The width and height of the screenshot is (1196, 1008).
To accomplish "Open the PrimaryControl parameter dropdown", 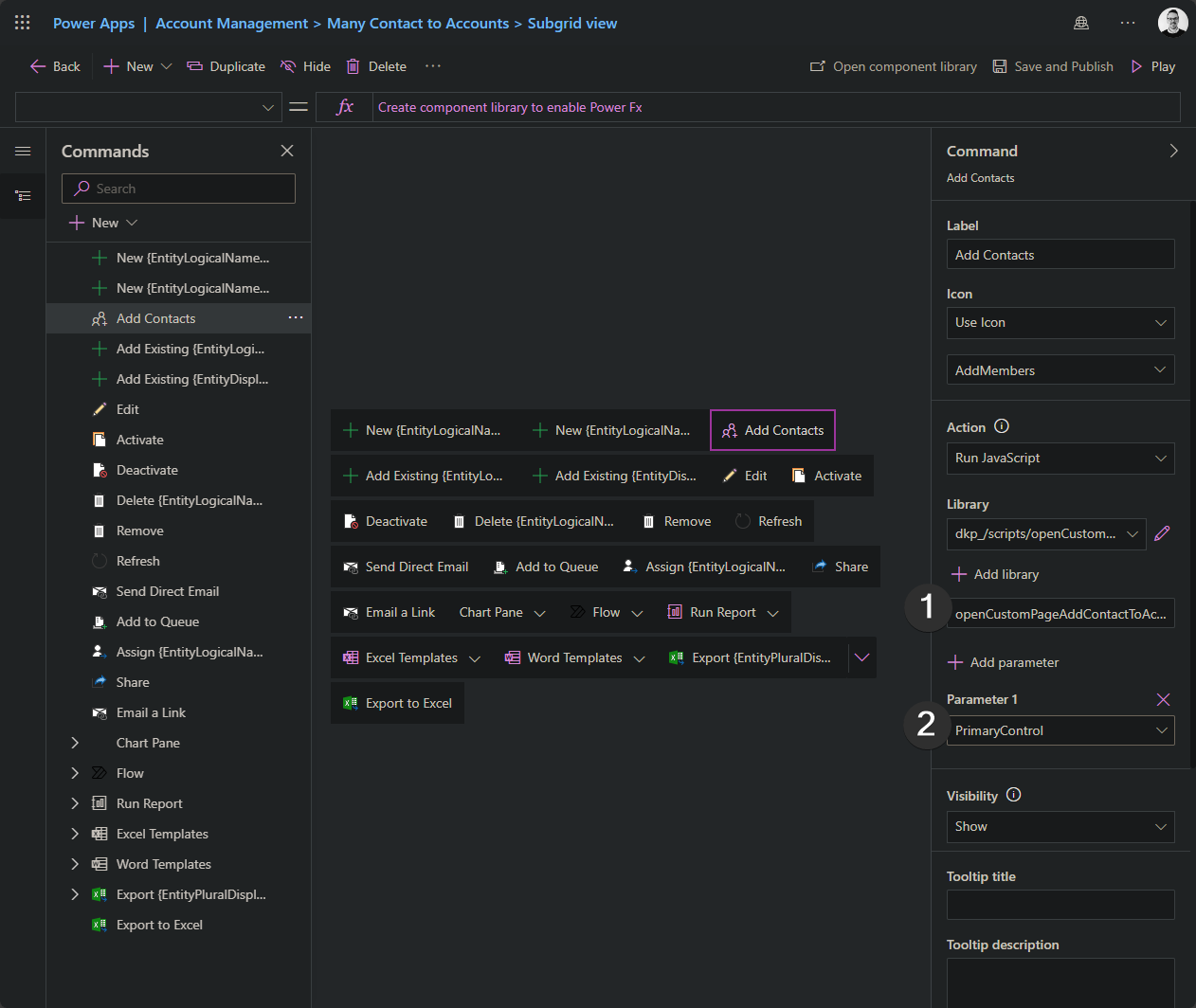I will 1060,730.
